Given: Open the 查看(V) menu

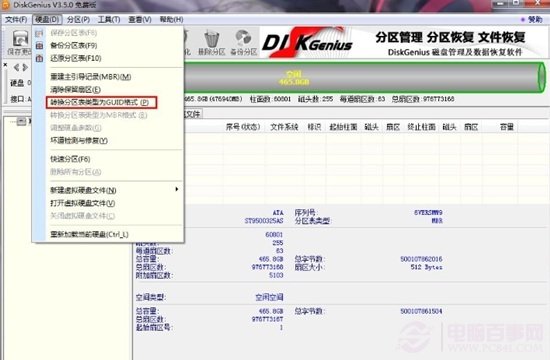Looking at the screenshot, I should point(140,19).
